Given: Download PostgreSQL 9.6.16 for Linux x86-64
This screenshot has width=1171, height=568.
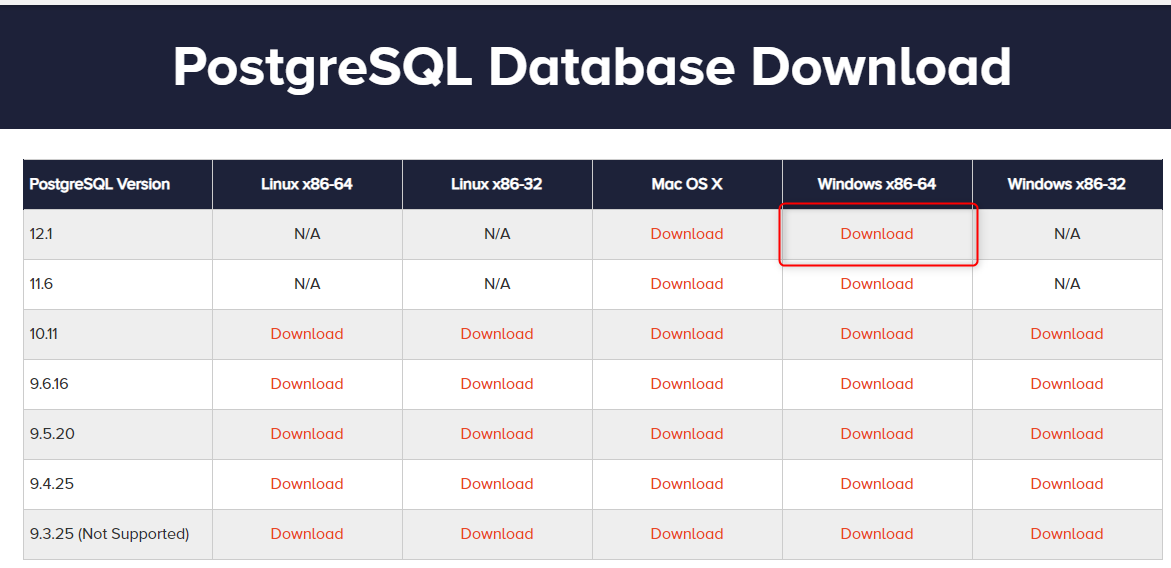Looking at the screenshot, I should (x=307, y=384).
